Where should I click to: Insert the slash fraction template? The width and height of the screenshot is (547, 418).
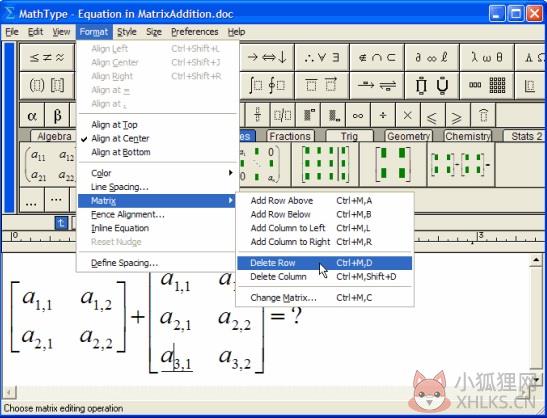tap(283, 115)
